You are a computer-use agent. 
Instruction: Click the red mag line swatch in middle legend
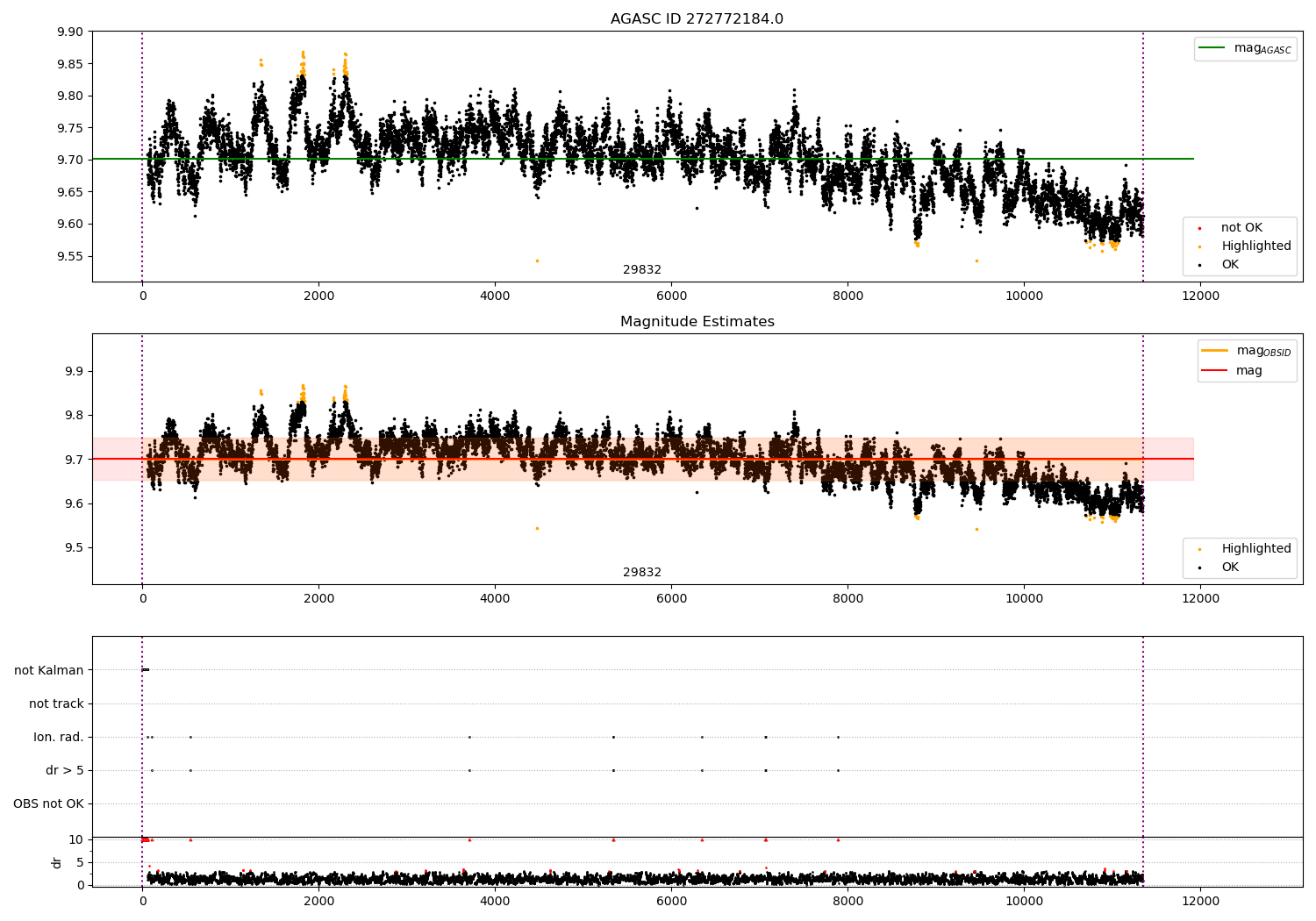click(1215, 371)
